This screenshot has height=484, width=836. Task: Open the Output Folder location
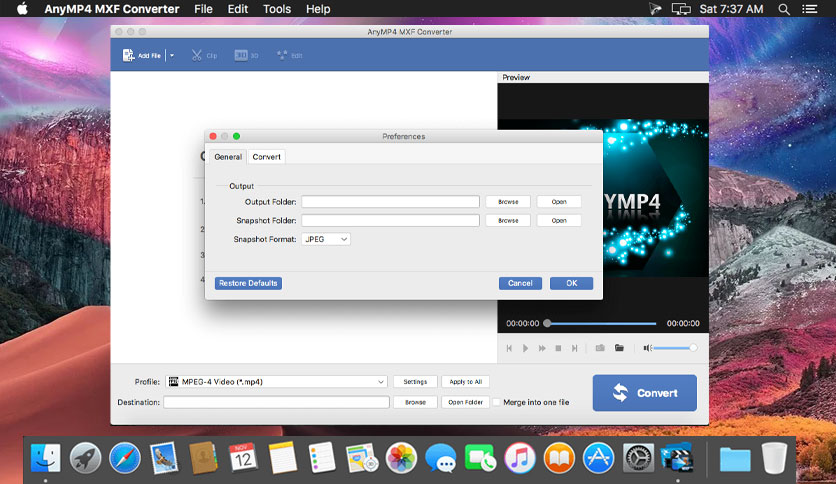coord(559,201)
